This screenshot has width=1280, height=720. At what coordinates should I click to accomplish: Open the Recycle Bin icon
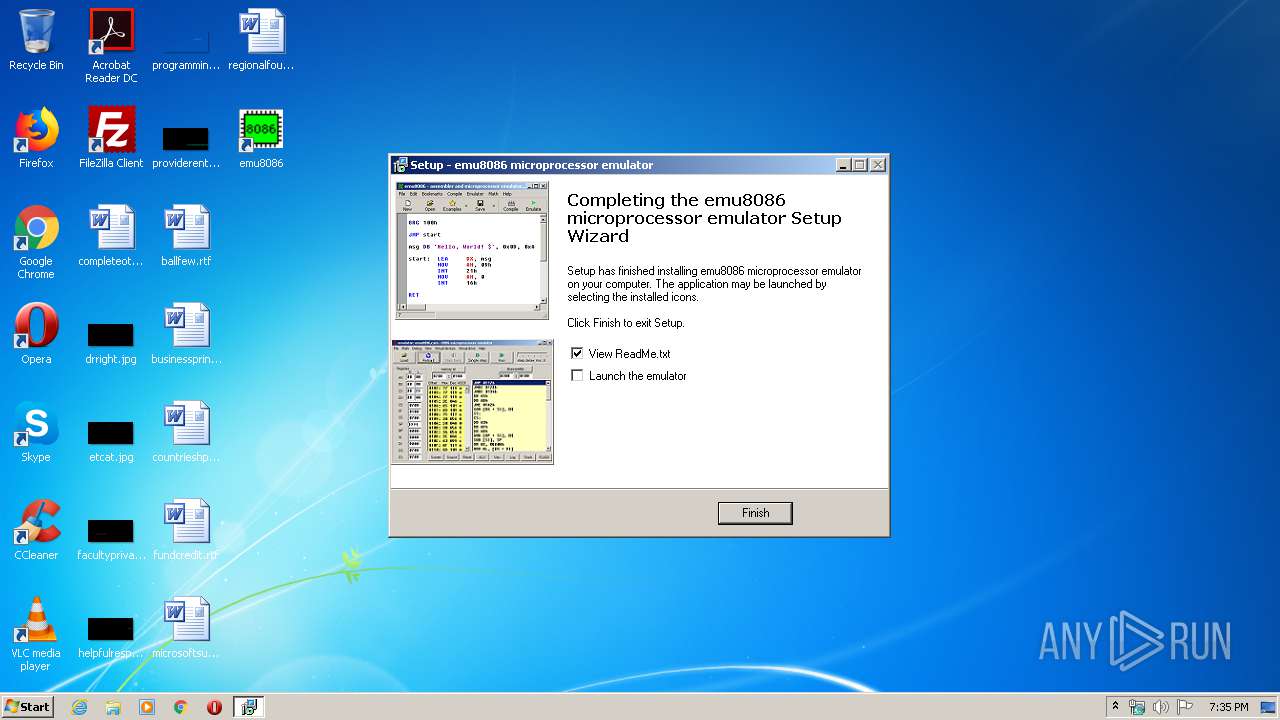(36, 40)
